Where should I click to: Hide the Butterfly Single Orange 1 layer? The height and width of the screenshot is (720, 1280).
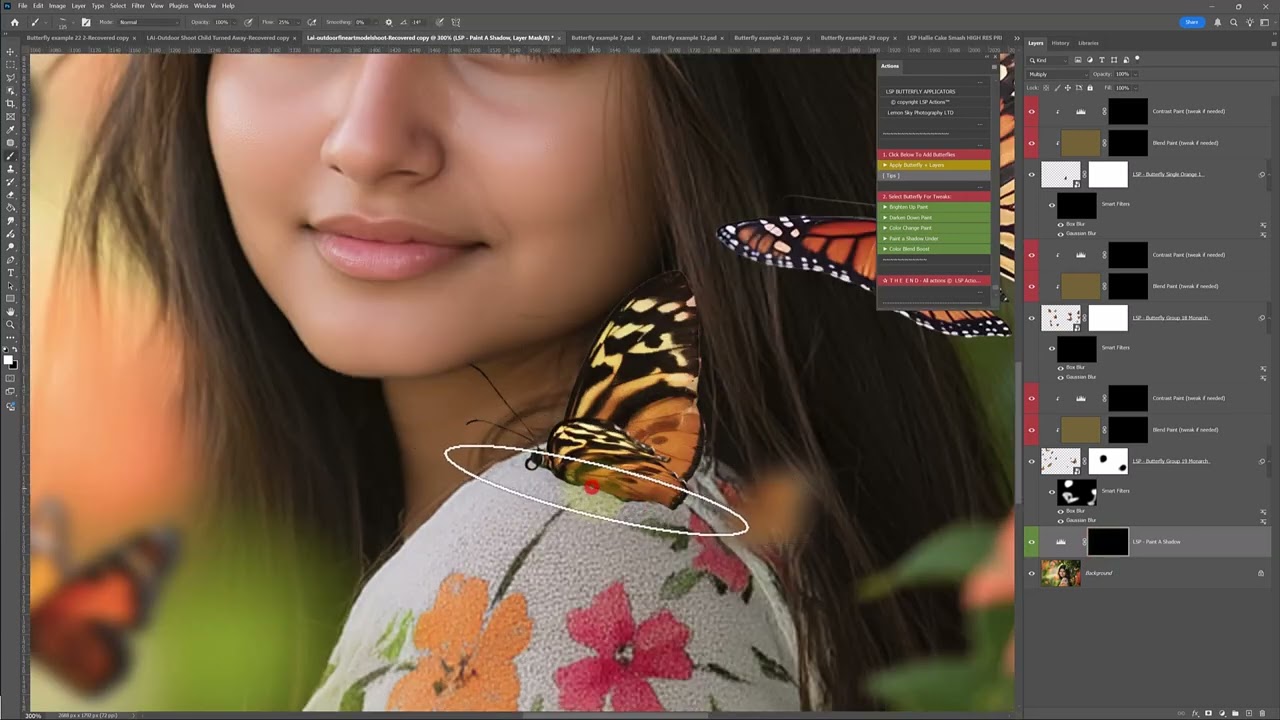coord(1032,174)
